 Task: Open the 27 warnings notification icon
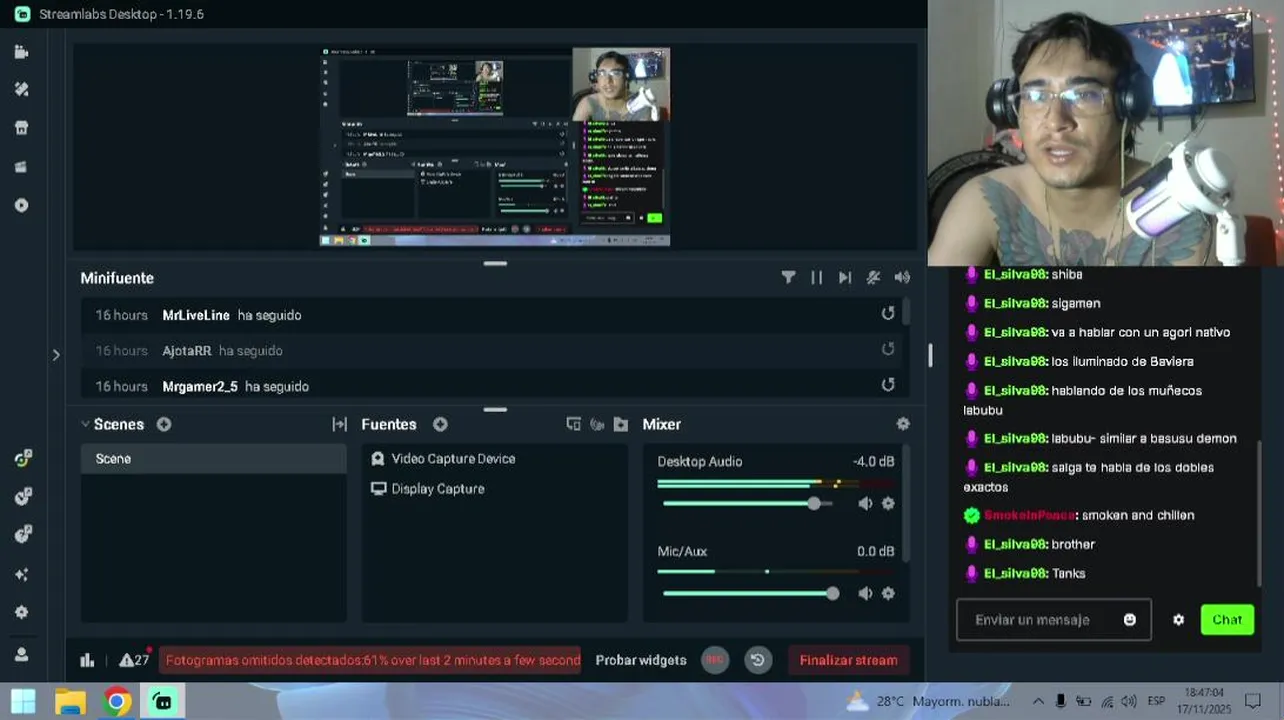(x=134, y=660)
